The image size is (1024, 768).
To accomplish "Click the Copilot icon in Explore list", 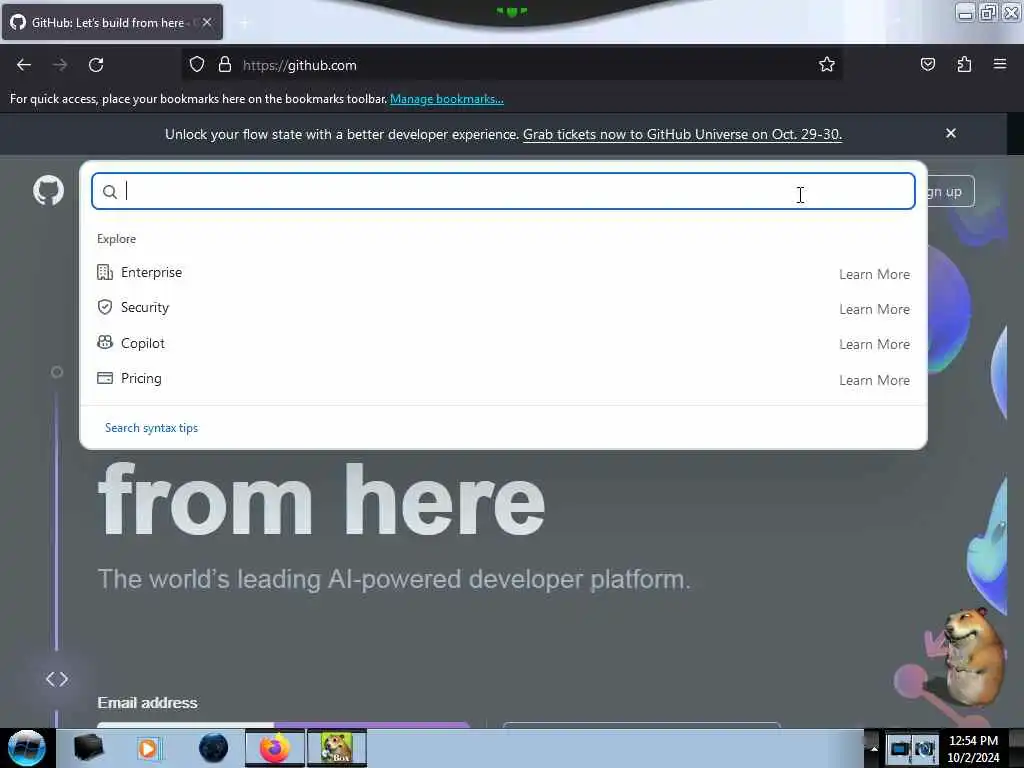I will click(104, 342).
